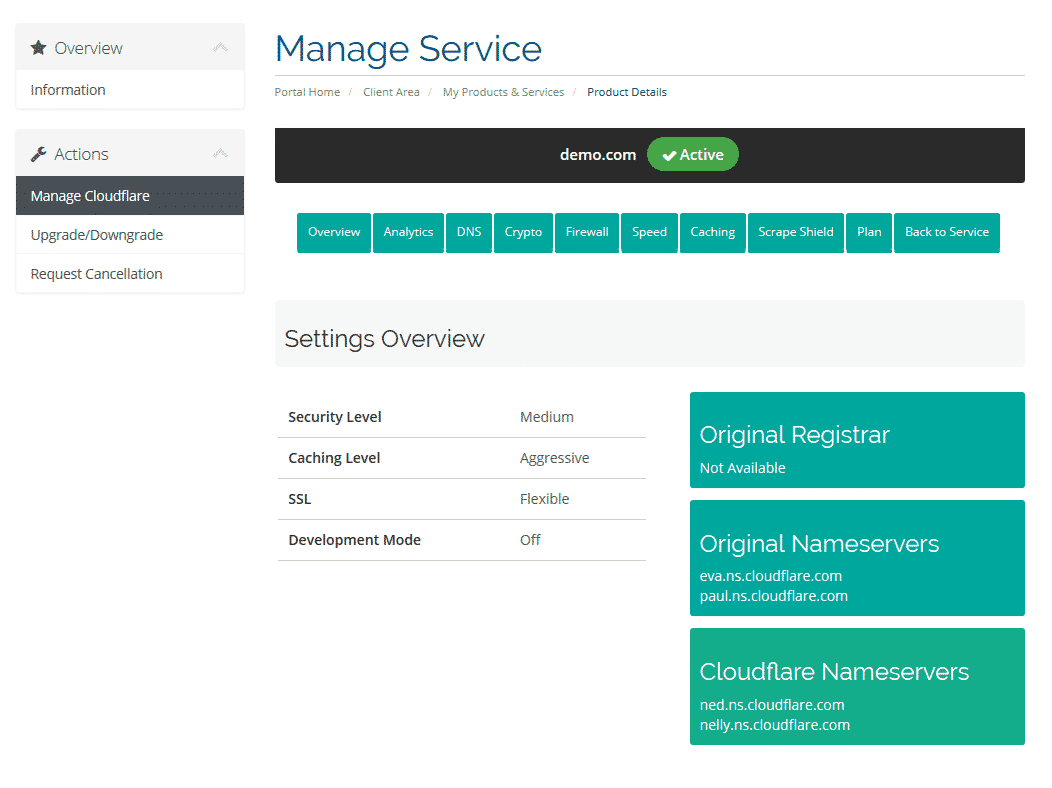Open the DNS settings tab

pos(468,232)
